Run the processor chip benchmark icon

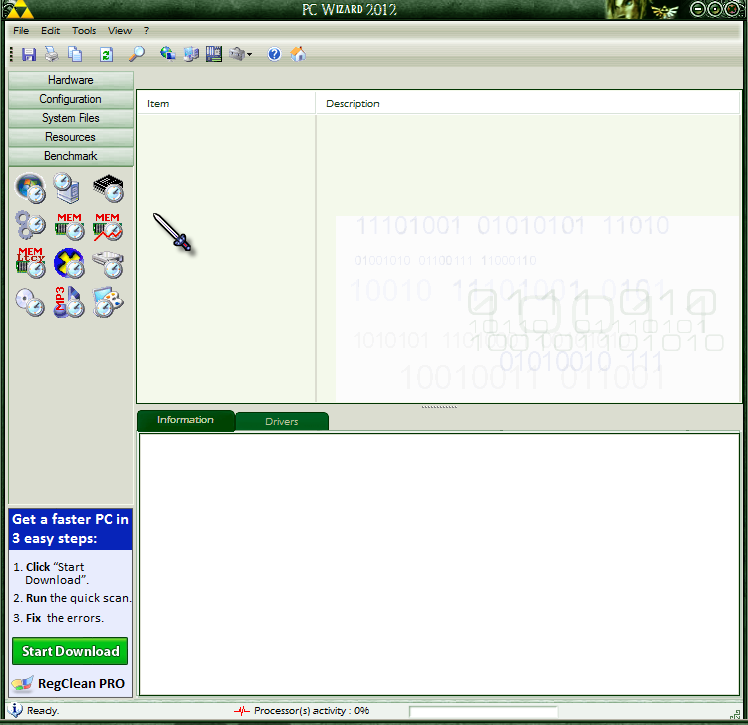tap(109, 188)
